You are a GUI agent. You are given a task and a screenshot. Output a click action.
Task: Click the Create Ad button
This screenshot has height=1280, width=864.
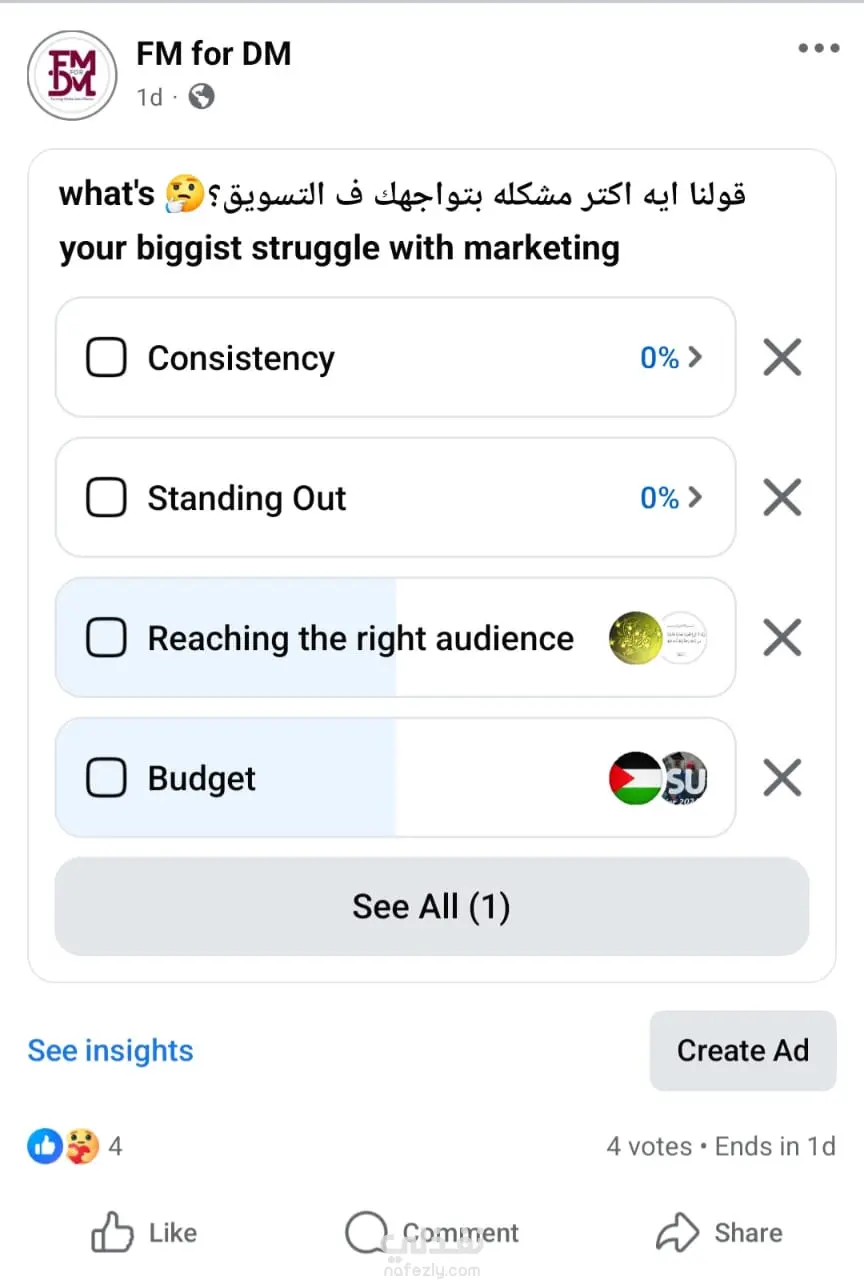click(x=742, y=1050)
